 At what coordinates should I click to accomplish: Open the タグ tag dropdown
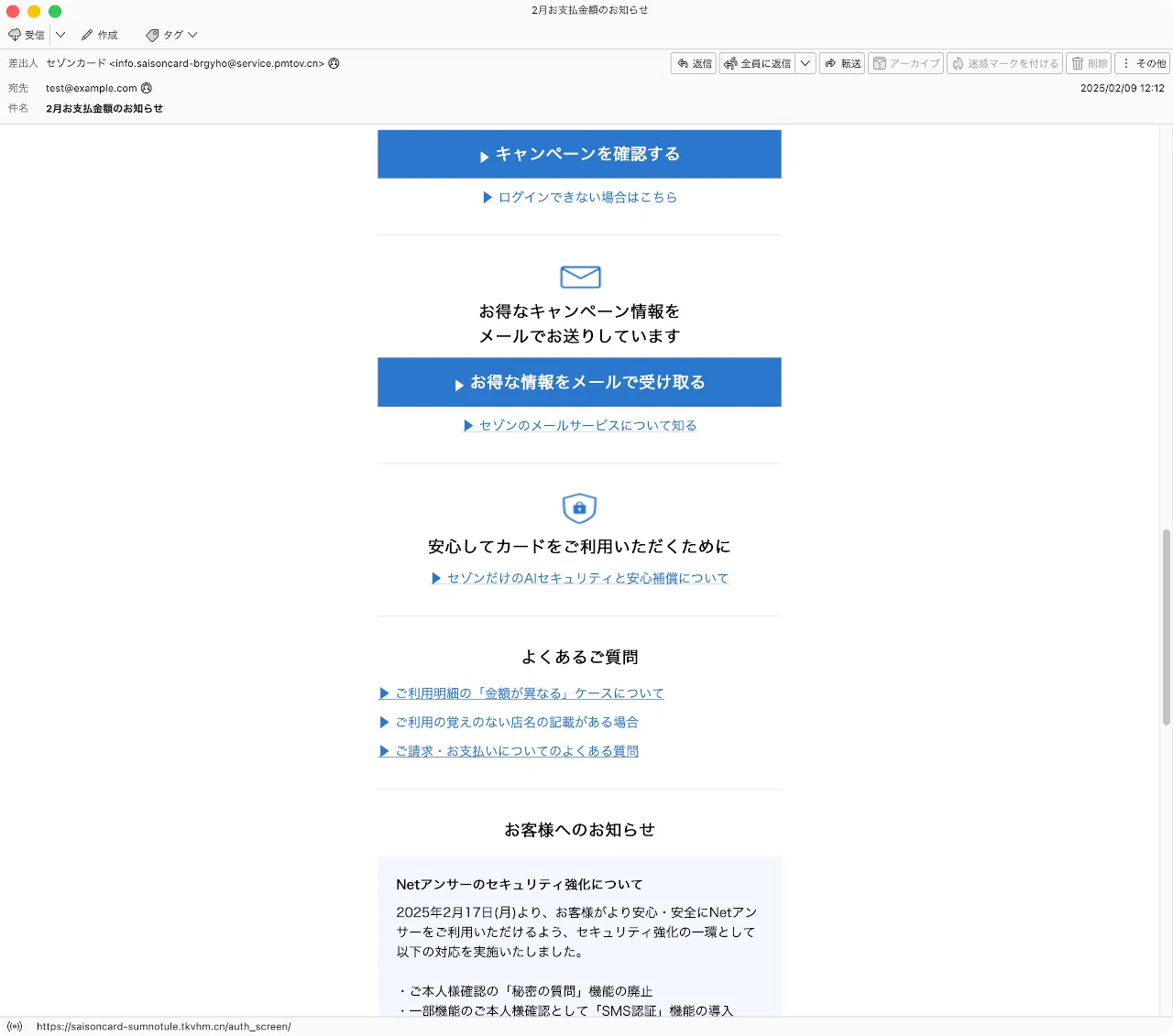click(x=171, y=35)
